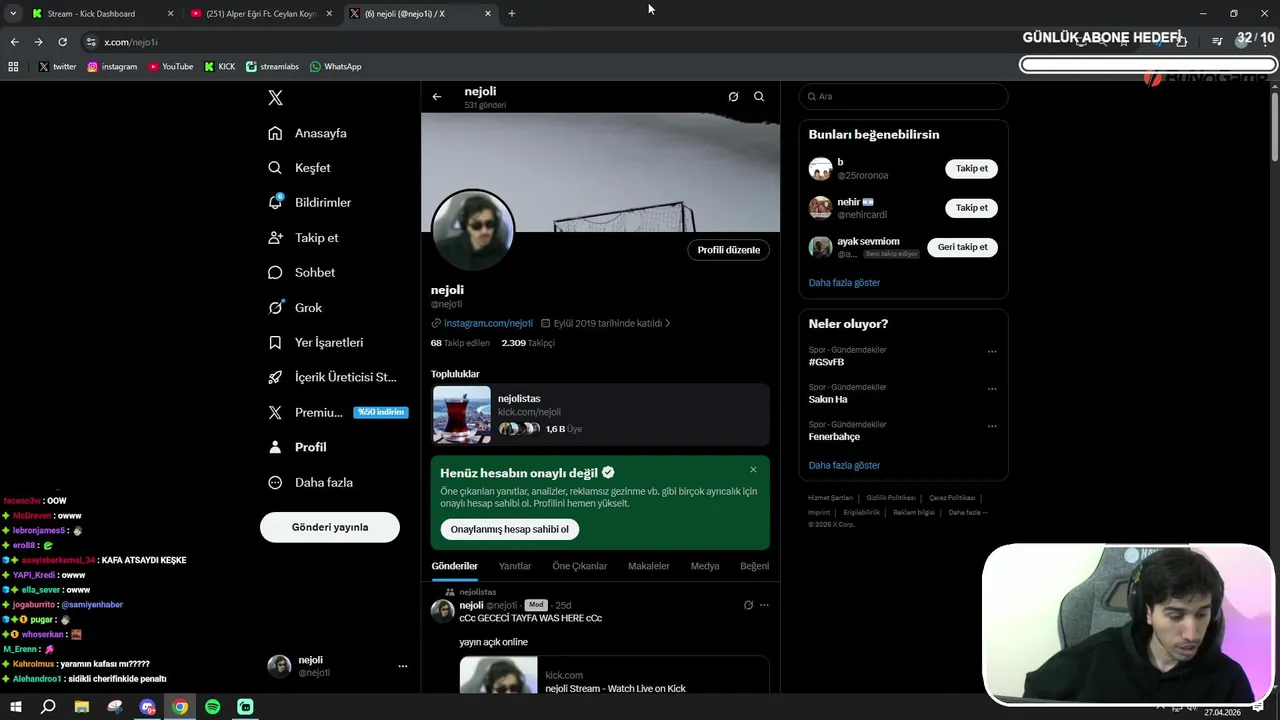Dismiss the unverified account banner

[753, 470]
